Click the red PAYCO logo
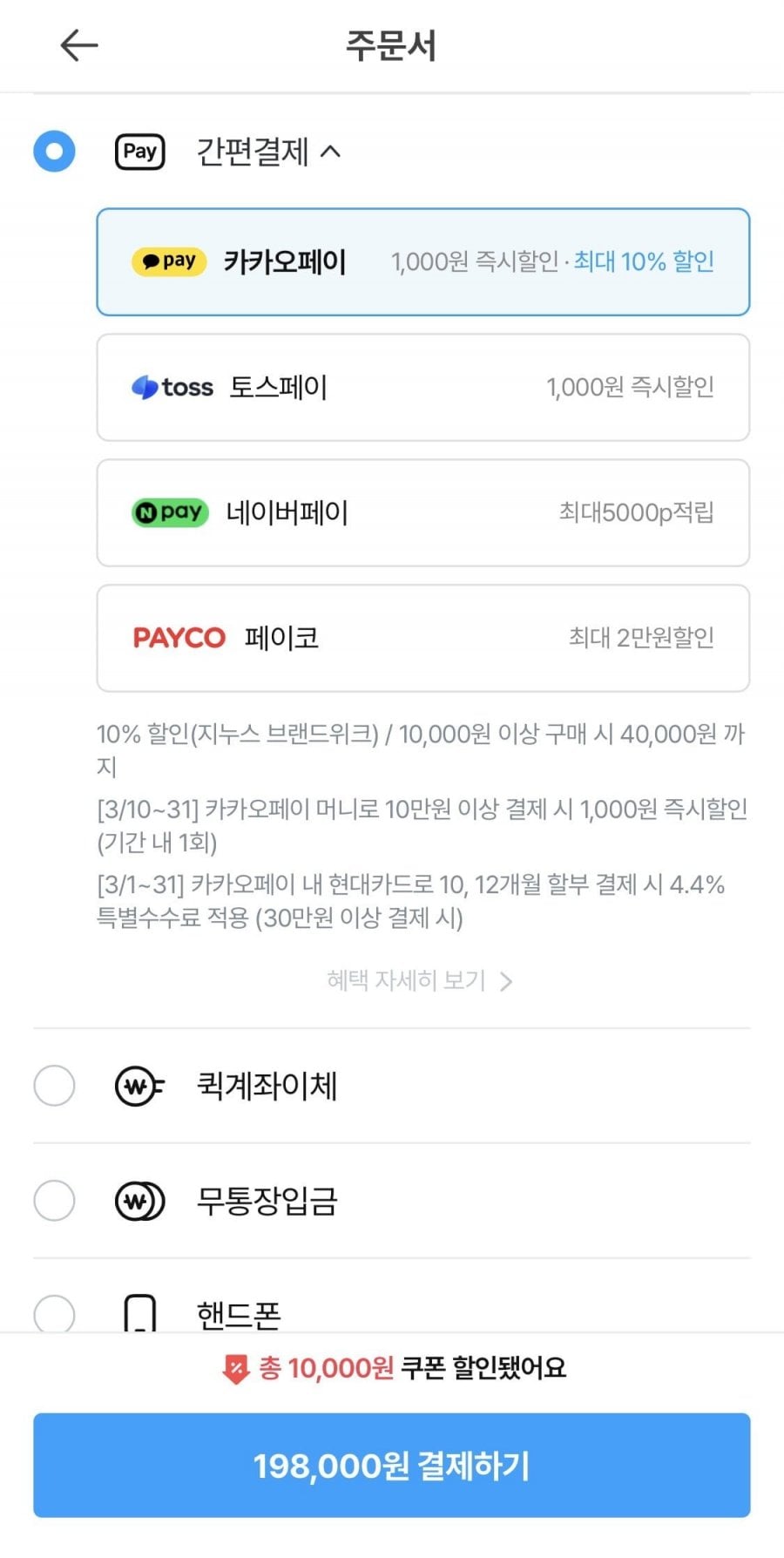The image size is (784, 1558). 179,638
